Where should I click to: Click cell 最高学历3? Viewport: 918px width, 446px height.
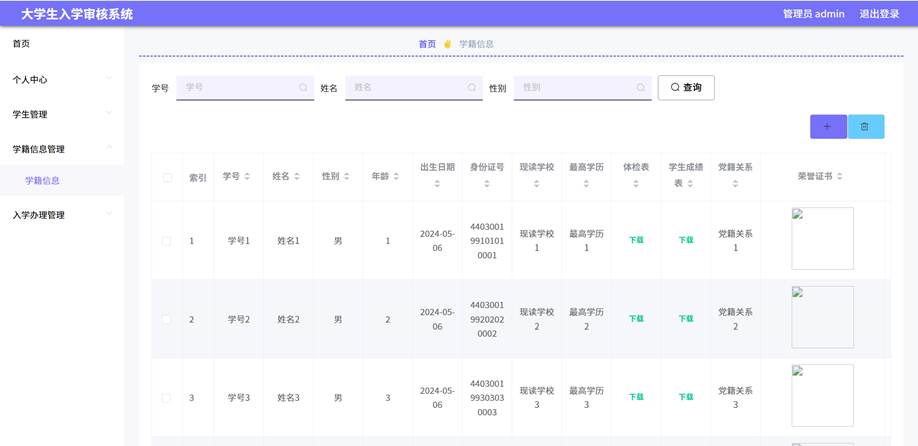[587, 398]
